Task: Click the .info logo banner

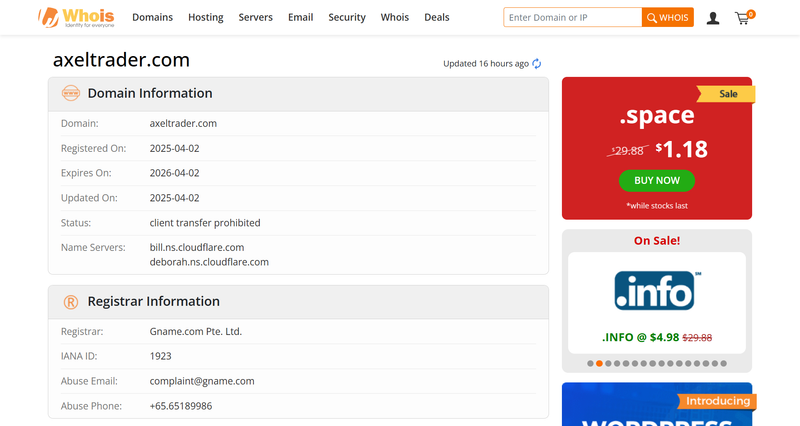Action: 657,291
